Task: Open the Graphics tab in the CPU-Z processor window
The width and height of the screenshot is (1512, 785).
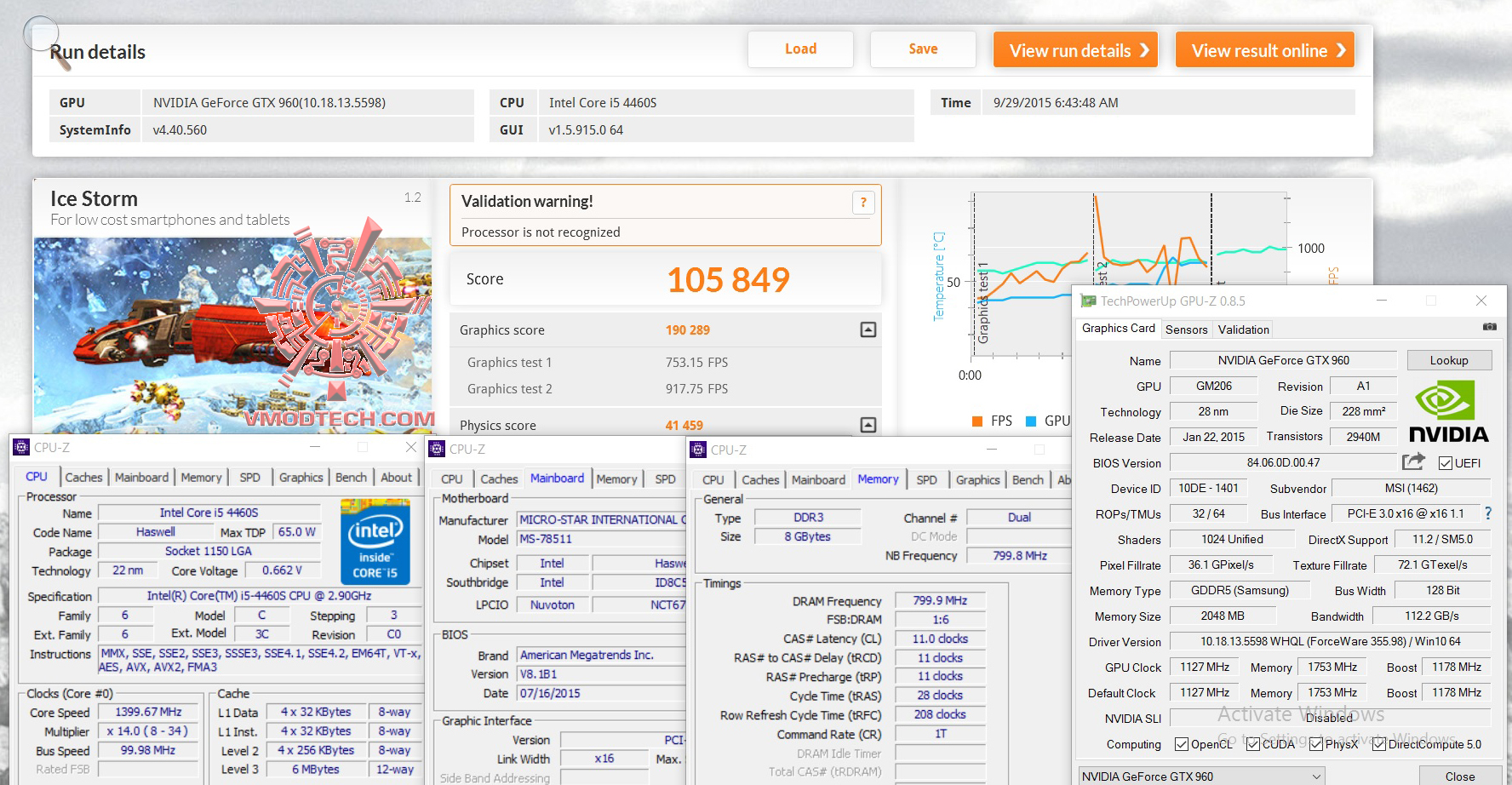Action: [x=301, y=478]
